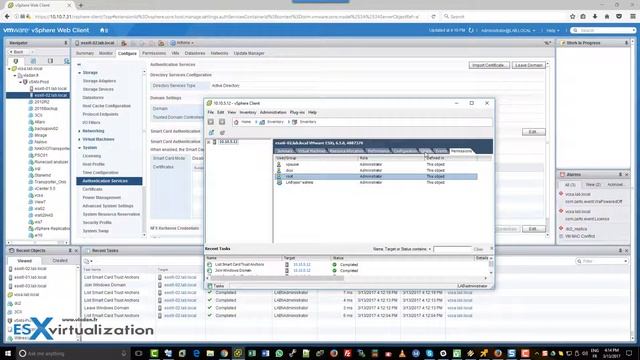Viewport: 640px width, 360px height.
Task: Click the Web Client search field
Action: point(604,31)
